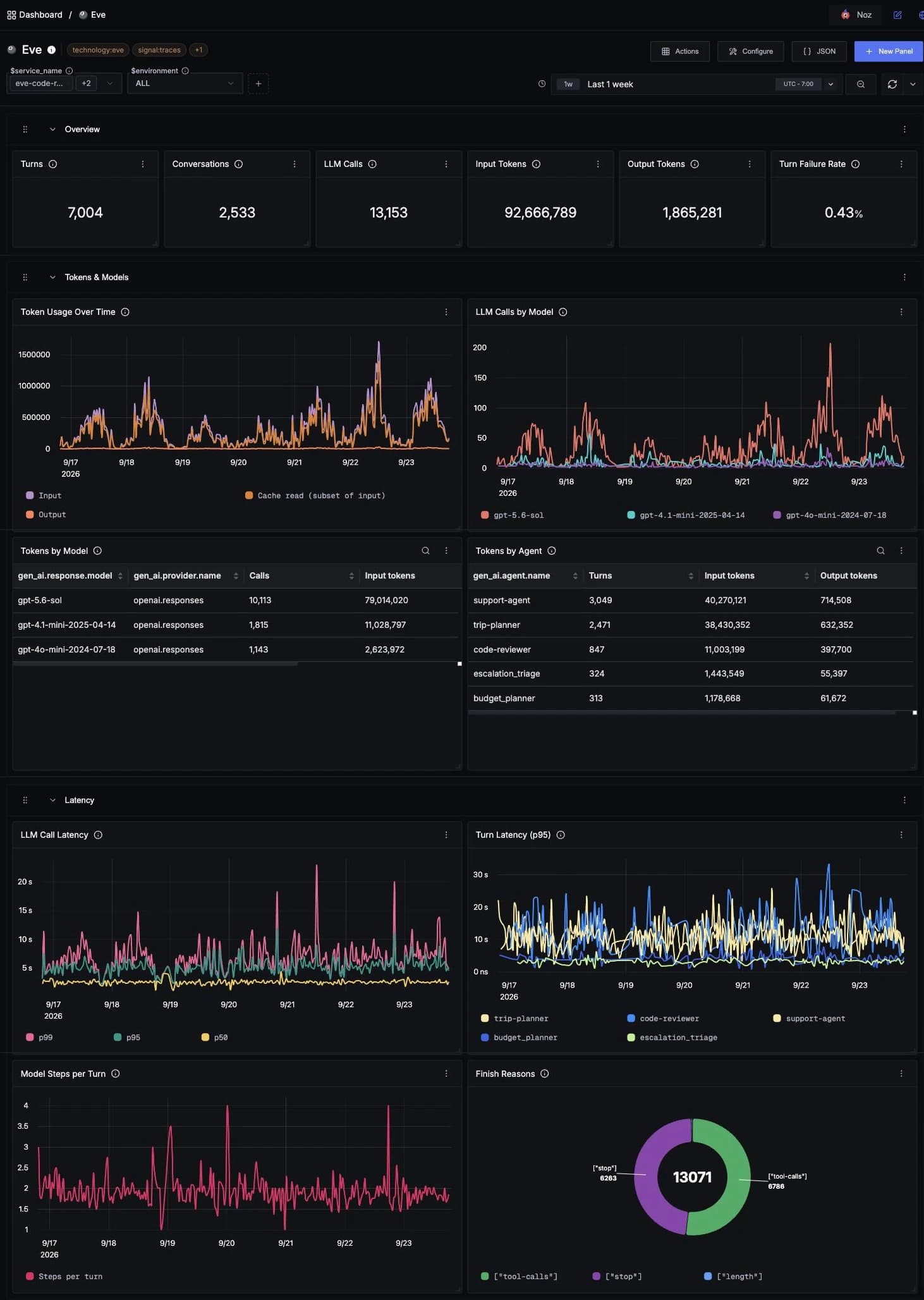Toggle Cache read series in legend

tap(315, 496)
